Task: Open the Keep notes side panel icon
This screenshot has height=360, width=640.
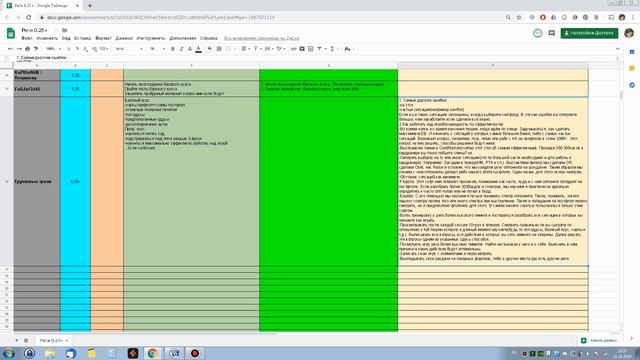Action: [632, 68]
